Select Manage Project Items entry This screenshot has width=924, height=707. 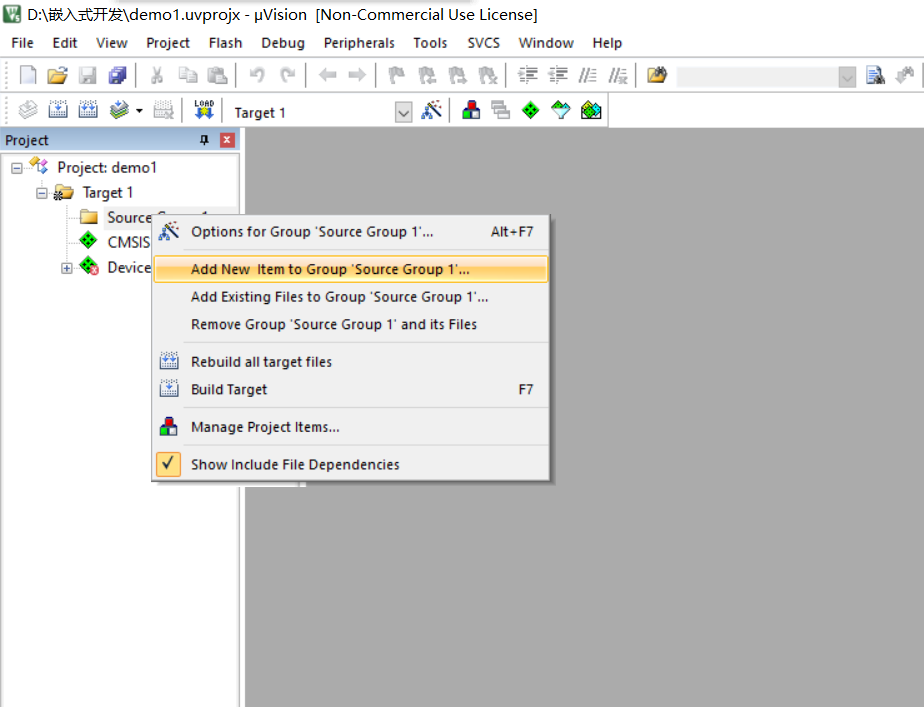[x=351, y=427]
